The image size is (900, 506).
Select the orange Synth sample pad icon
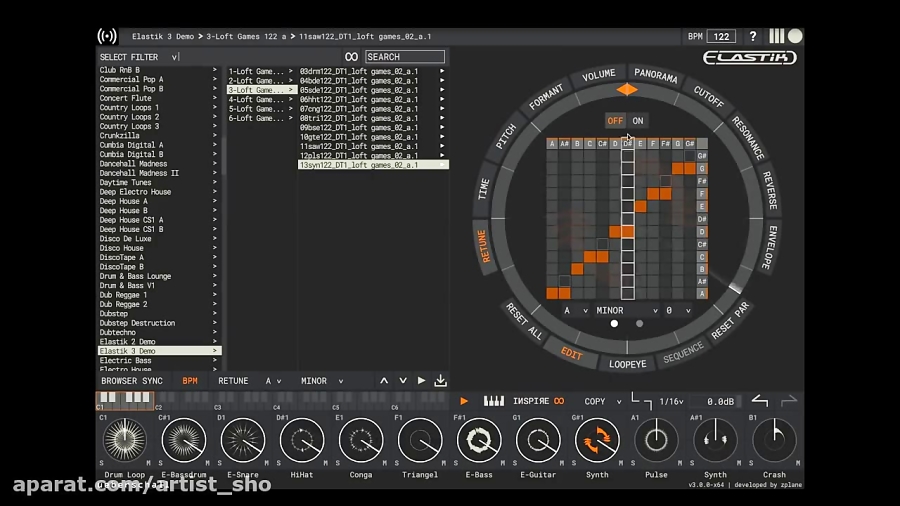[x=597, y=440]
